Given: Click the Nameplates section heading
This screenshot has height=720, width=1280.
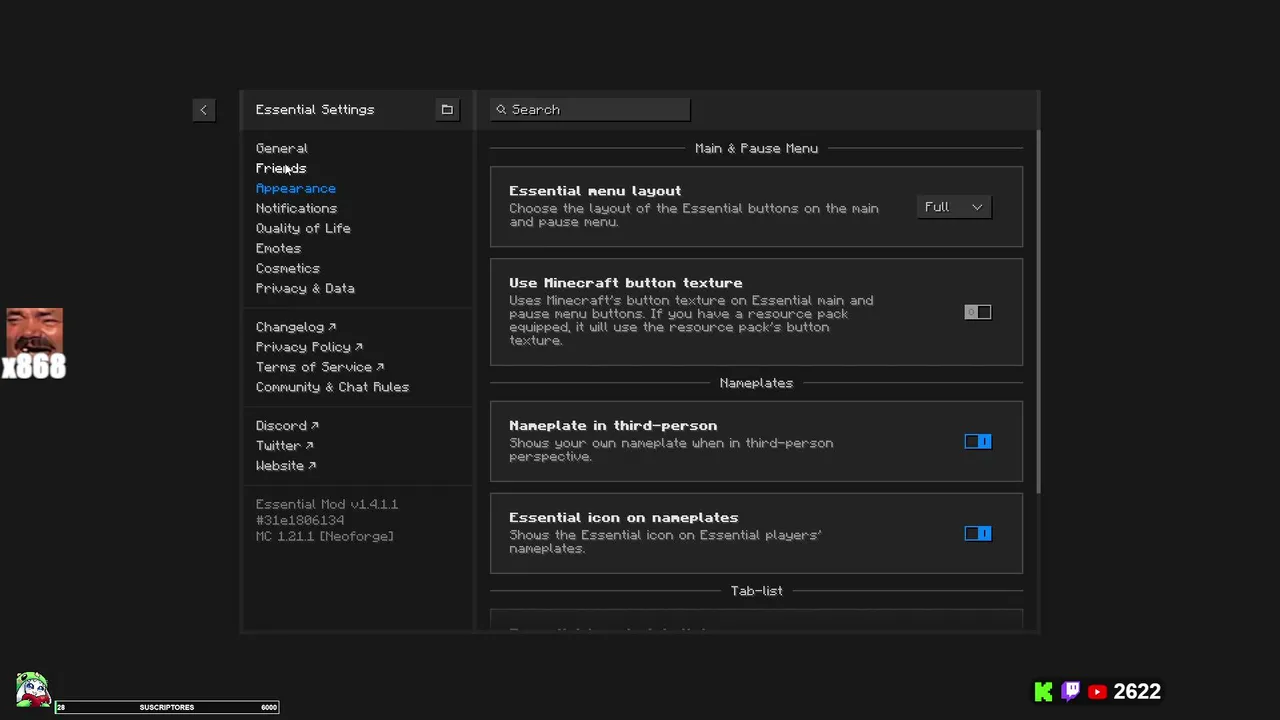Looking at the screenshot, I should pyautogui.click(x=756, y=383).
